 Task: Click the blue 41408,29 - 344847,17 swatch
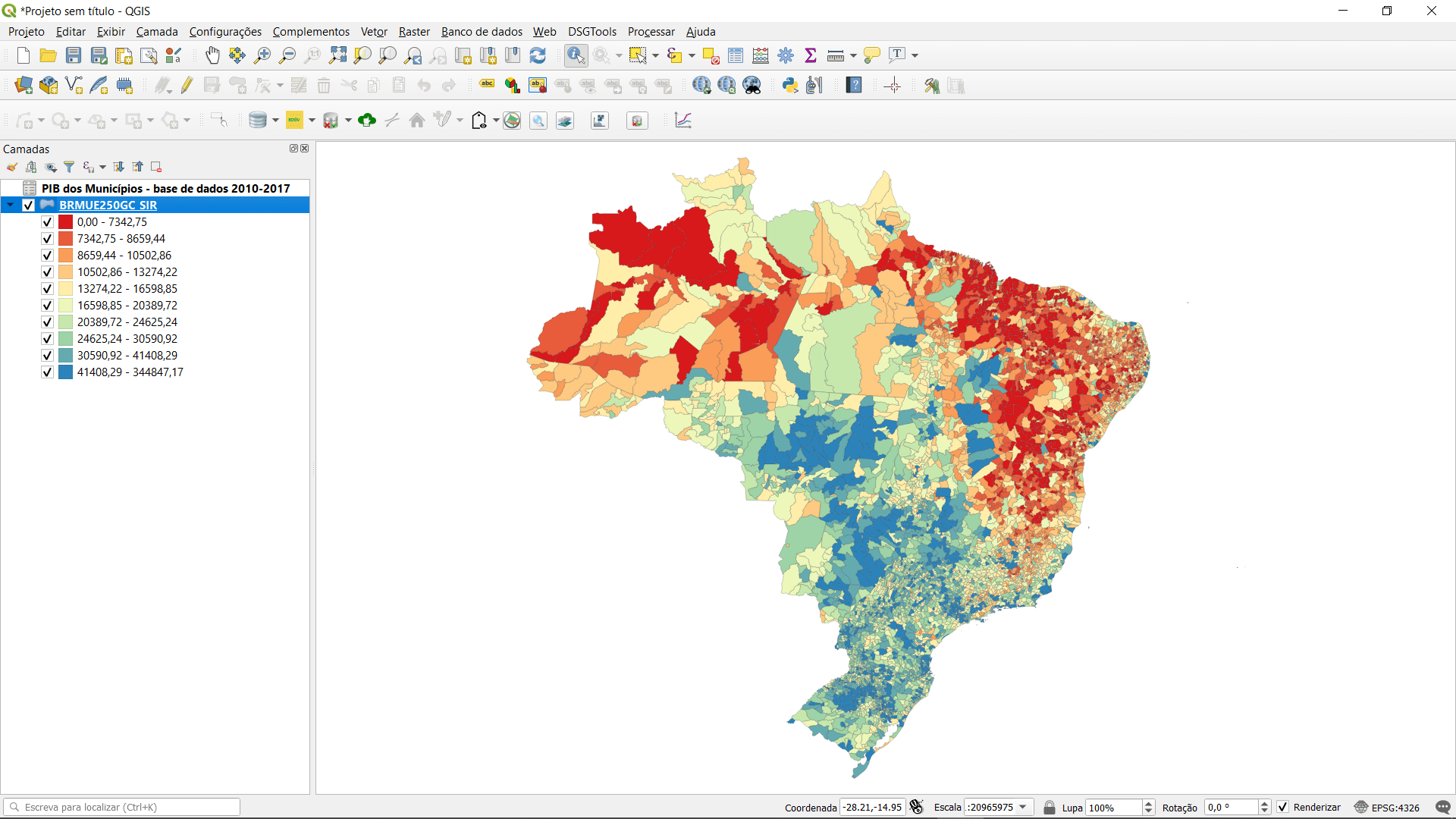click(65, 372)
